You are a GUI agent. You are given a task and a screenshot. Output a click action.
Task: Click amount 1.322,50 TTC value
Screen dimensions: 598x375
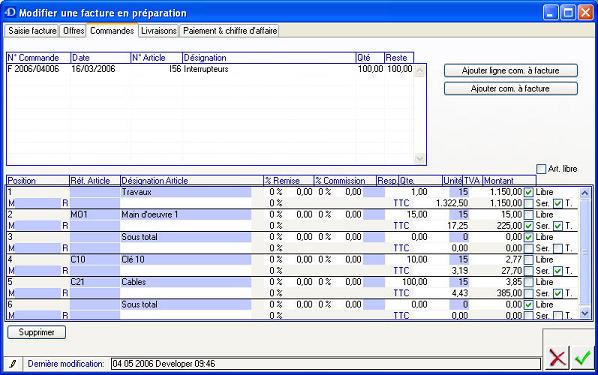tap(452, 203)
